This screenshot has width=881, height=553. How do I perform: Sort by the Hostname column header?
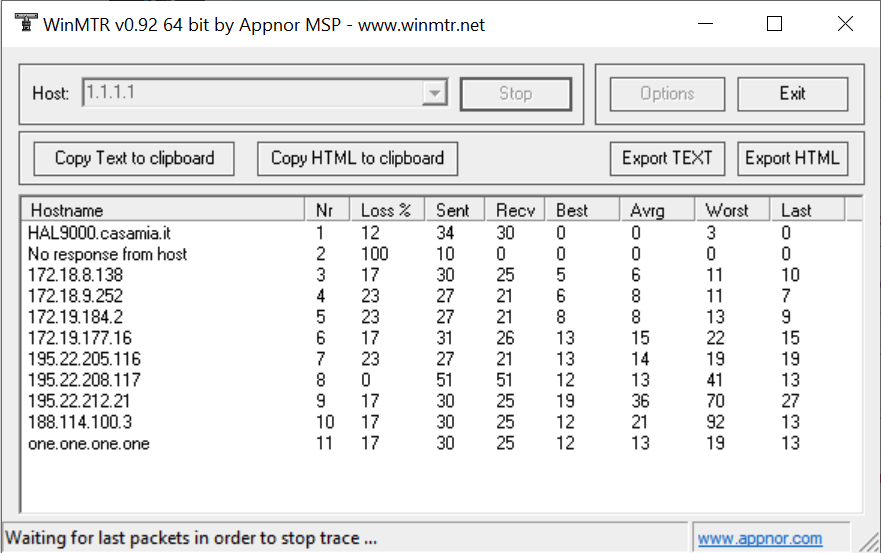pyautogui.click(x=163, y=210)
